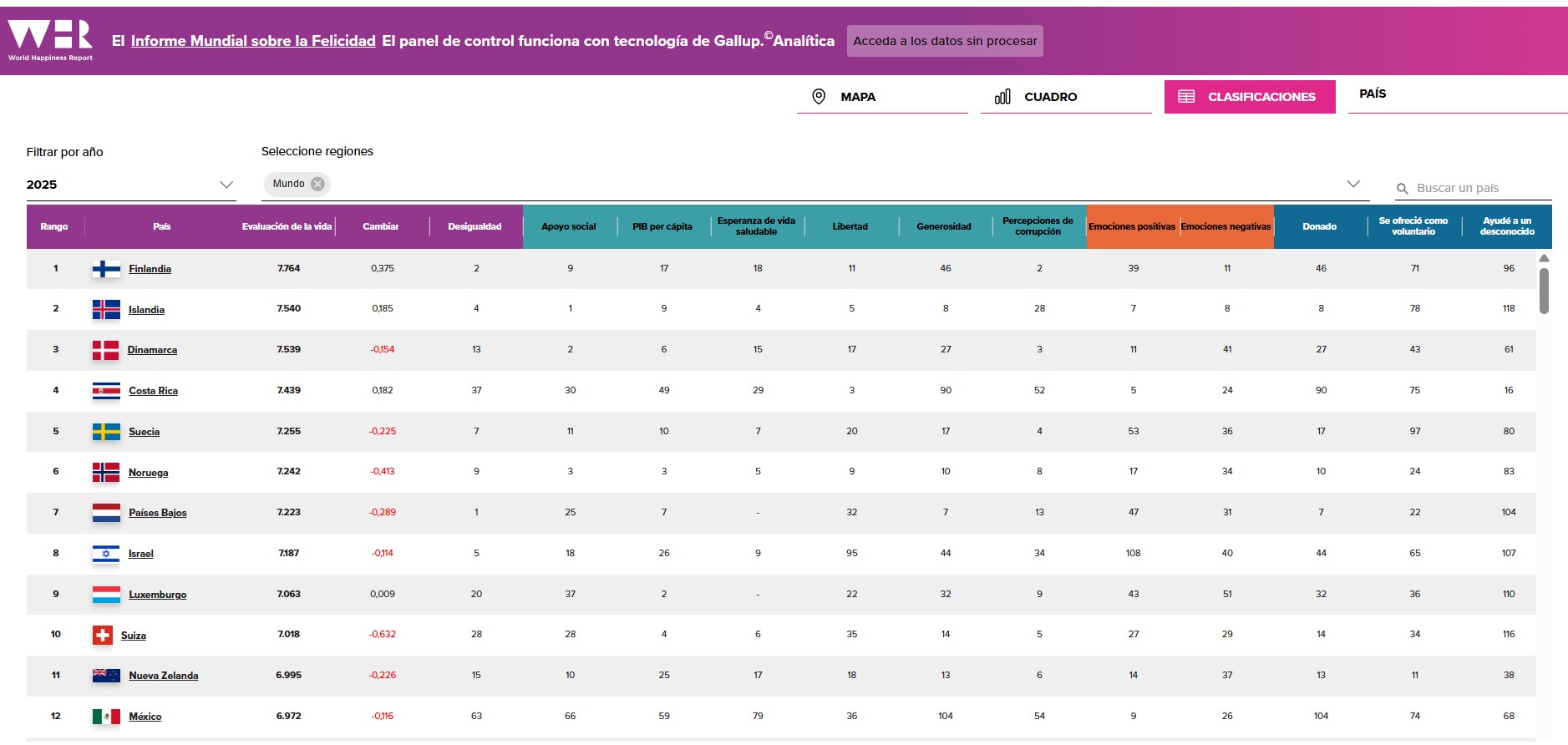The width and height of the screenshot is (1568, 745).
Task: Sort by the Desigualdad column header
Action: pos(474,227)
